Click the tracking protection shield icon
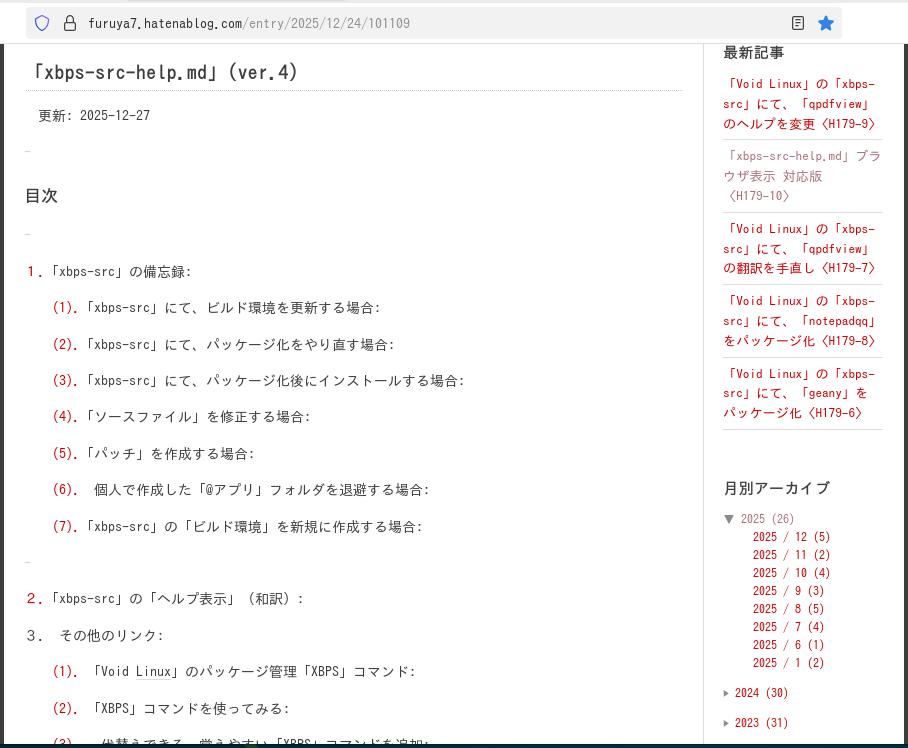 tap(42, 23)
